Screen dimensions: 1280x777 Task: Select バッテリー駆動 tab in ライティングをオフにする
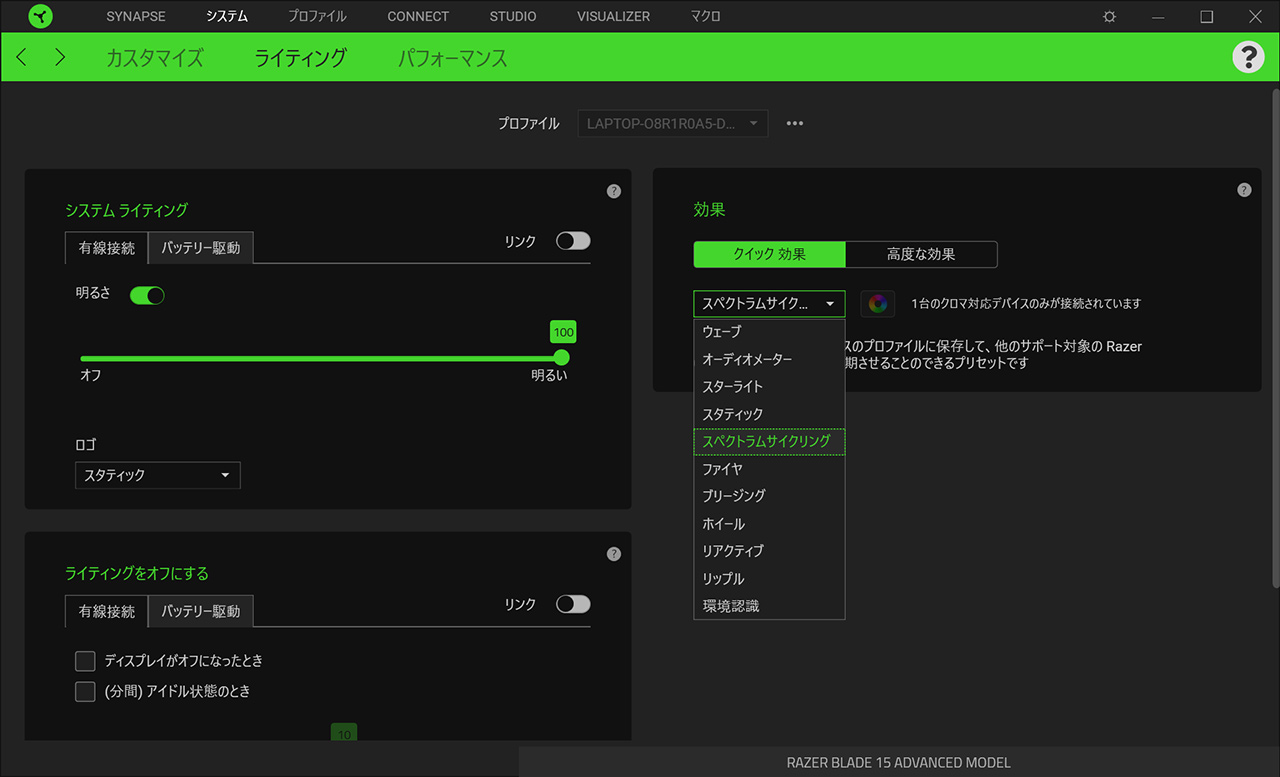(201, 611)
